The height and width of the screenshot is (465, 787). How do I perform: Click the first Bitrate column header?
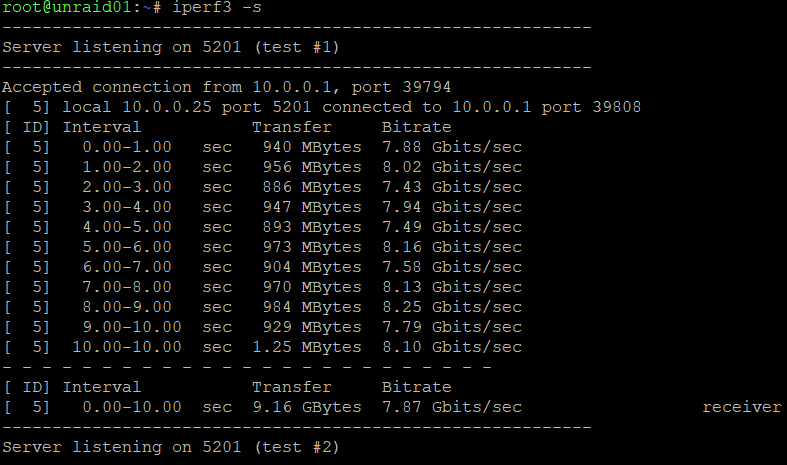click(417, 127)
